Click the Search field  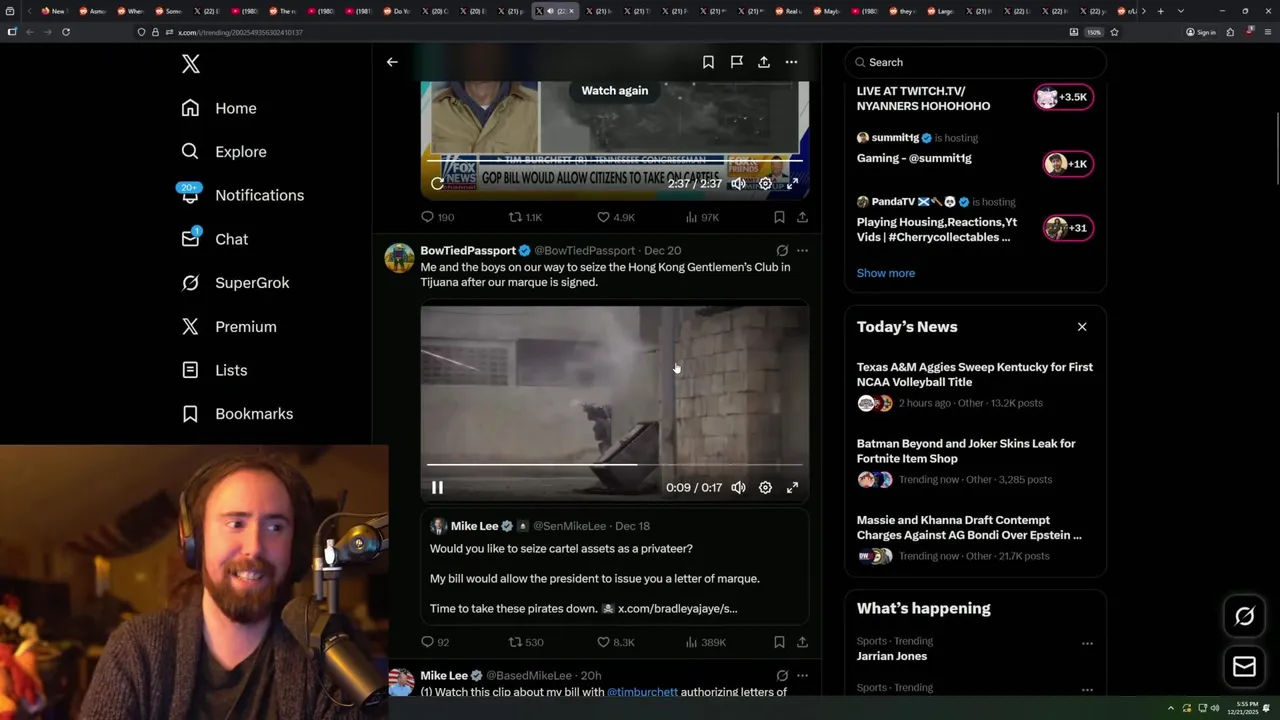tap(975, 62)
